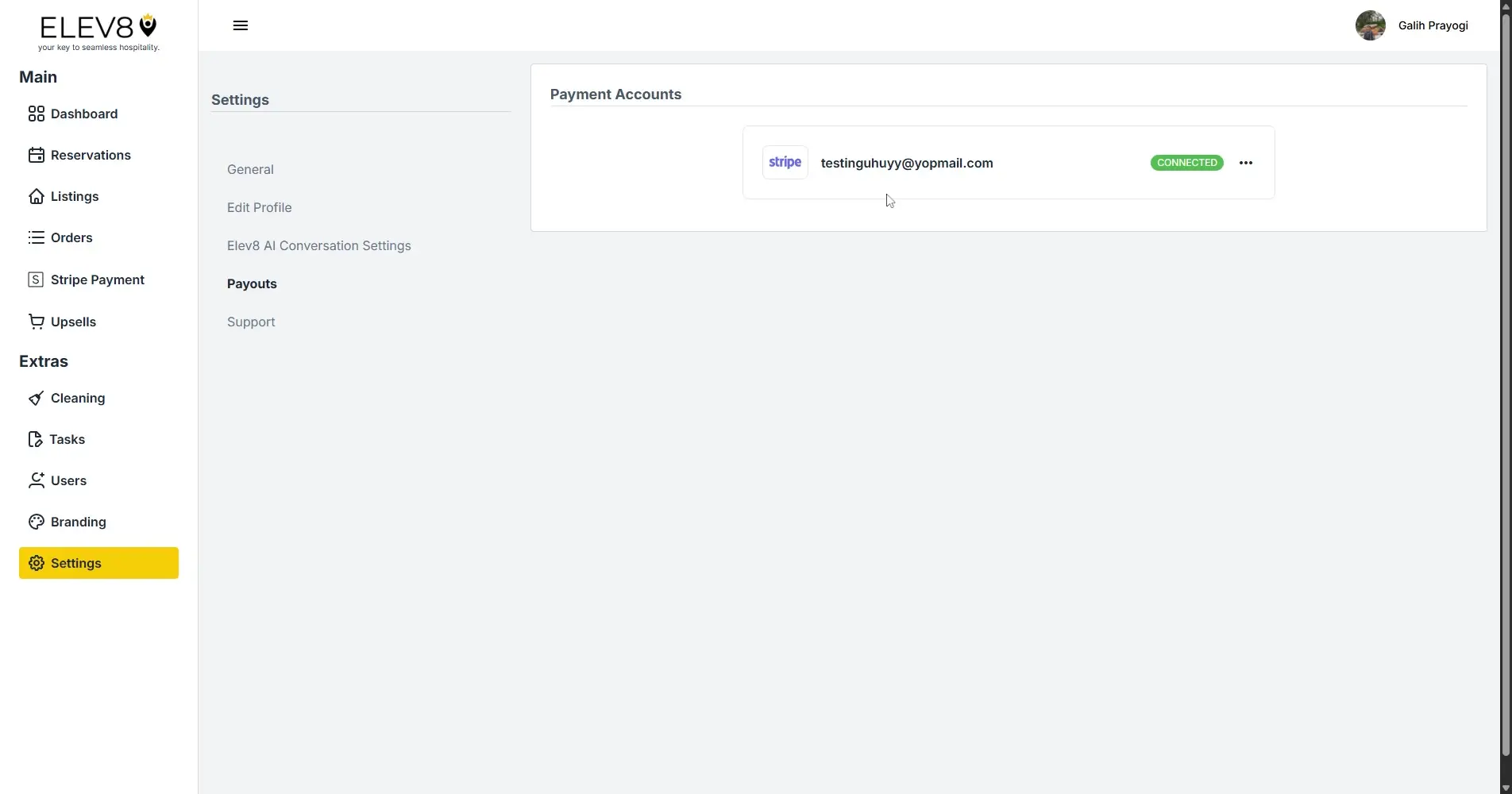
Task: Open the Payouts settings tab
Action: pyautogui.click(x=251, y=283)
